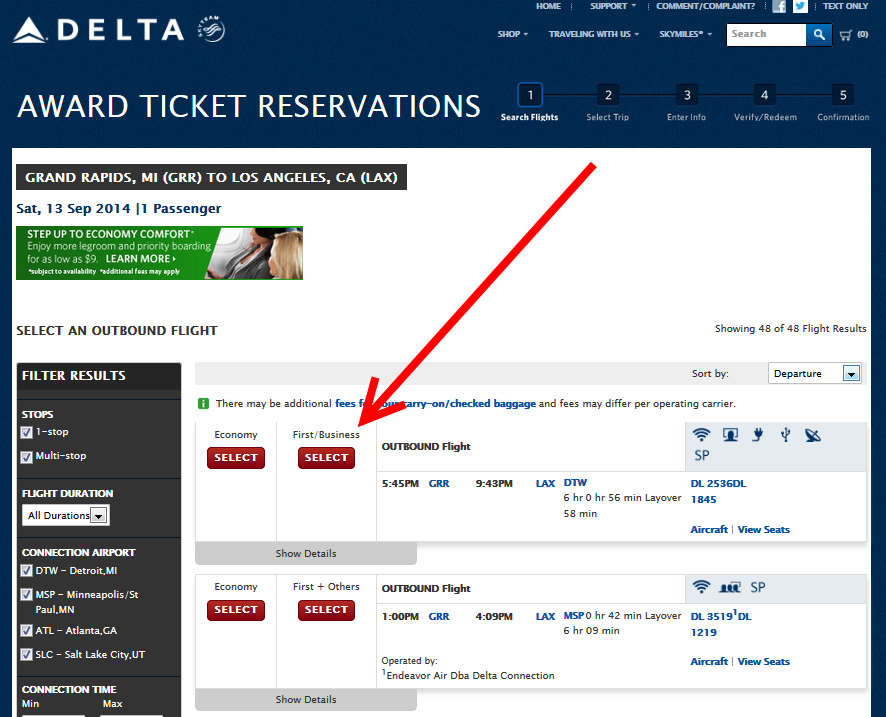The width and height of the screenshot is (886, 717).
Task: Open the Sort by Departure dropdown
Action: click(x=815, y=374)
